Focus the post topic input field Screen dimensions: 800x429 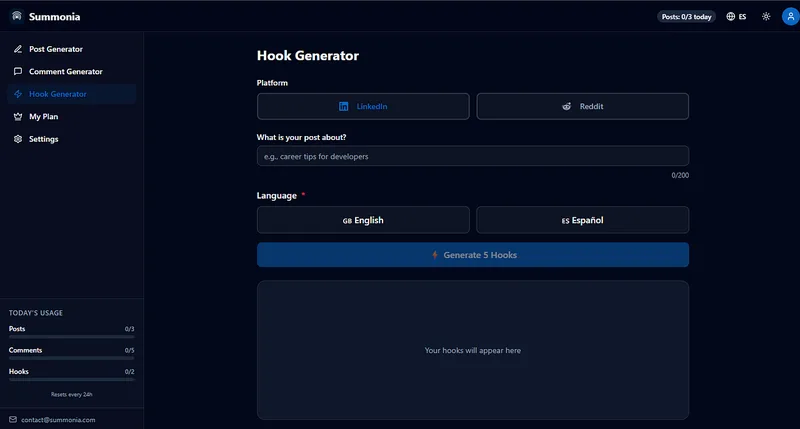tap(473, 156)
